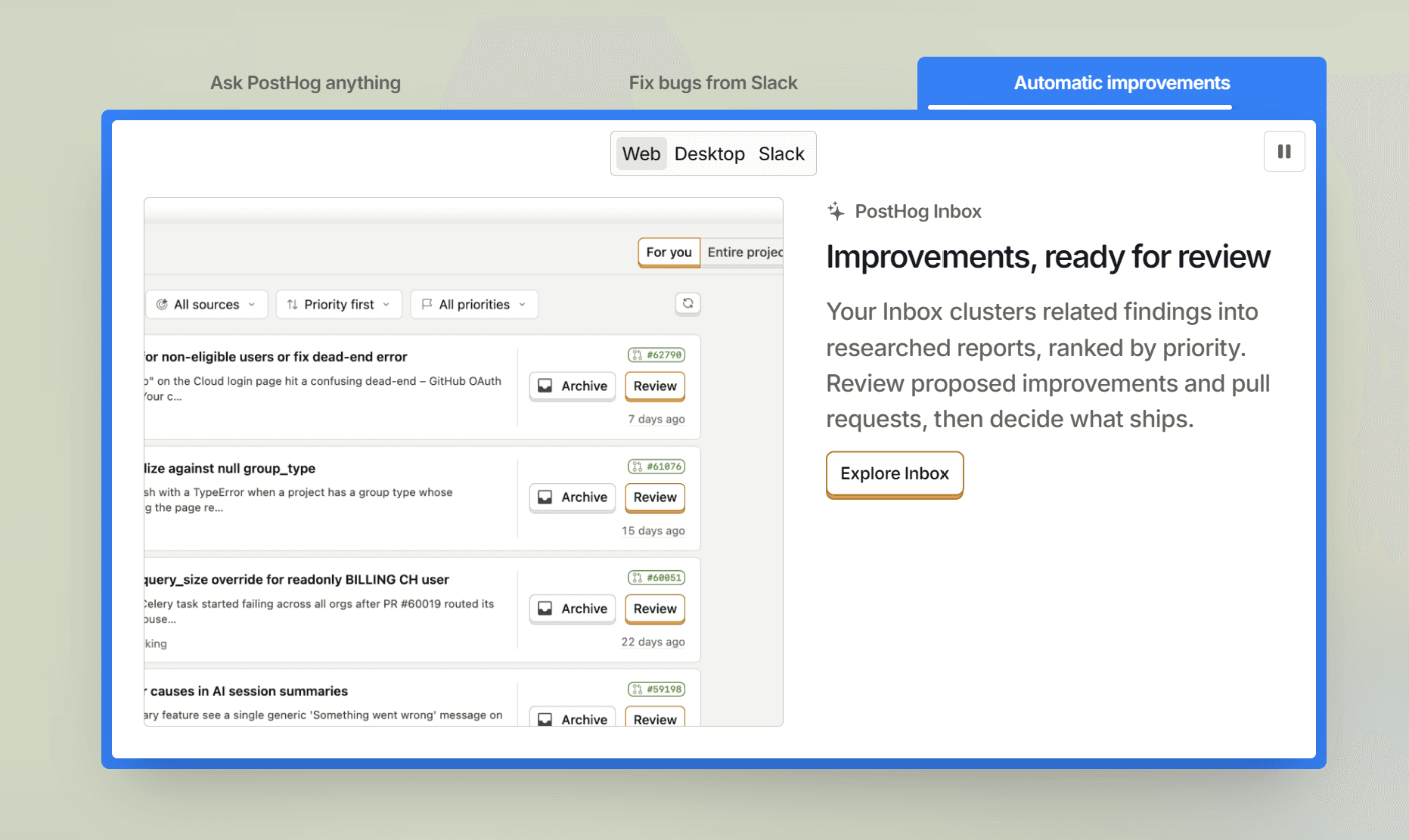Image resolution: width=1409 pixels, height=840 pixels.
Task: Switch to the Fix bugs from Slack tab
Action: coord(713,82)
